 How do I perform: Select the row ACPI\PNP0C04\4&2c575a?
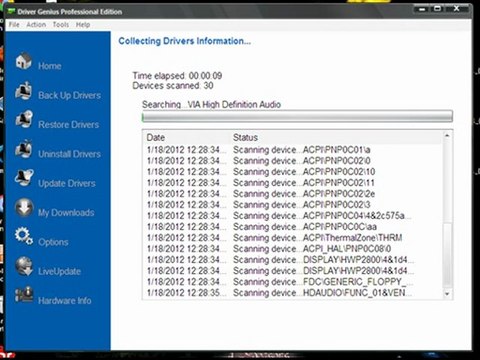click(x=293, y=216)
